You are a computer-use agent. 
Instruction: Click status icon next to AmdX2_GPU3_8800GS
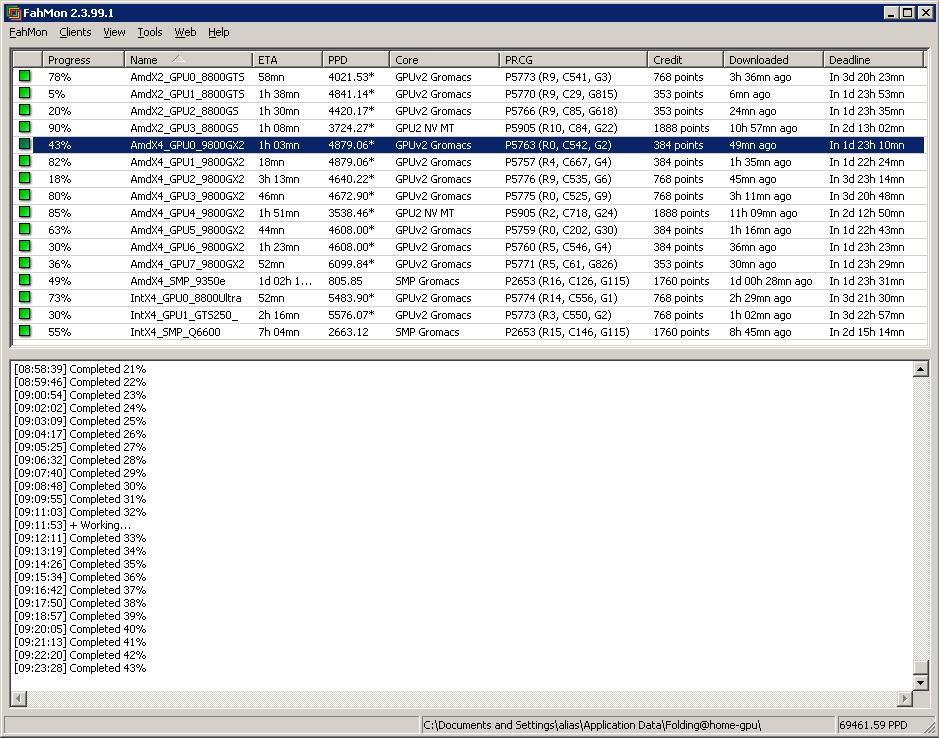coord(25,127)
